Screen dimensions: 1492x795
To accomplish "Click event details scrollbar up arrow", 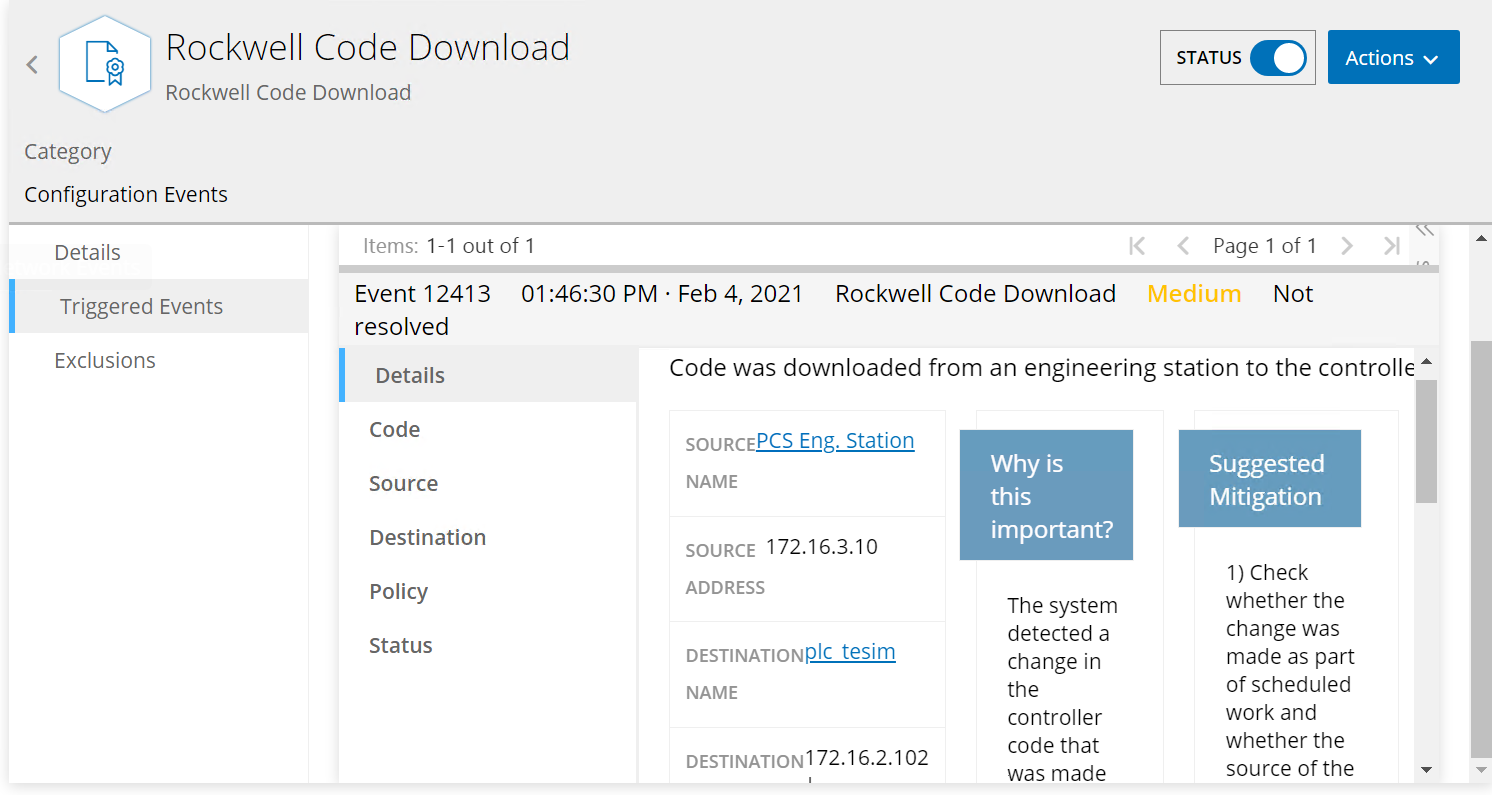I will (1427, 361).
